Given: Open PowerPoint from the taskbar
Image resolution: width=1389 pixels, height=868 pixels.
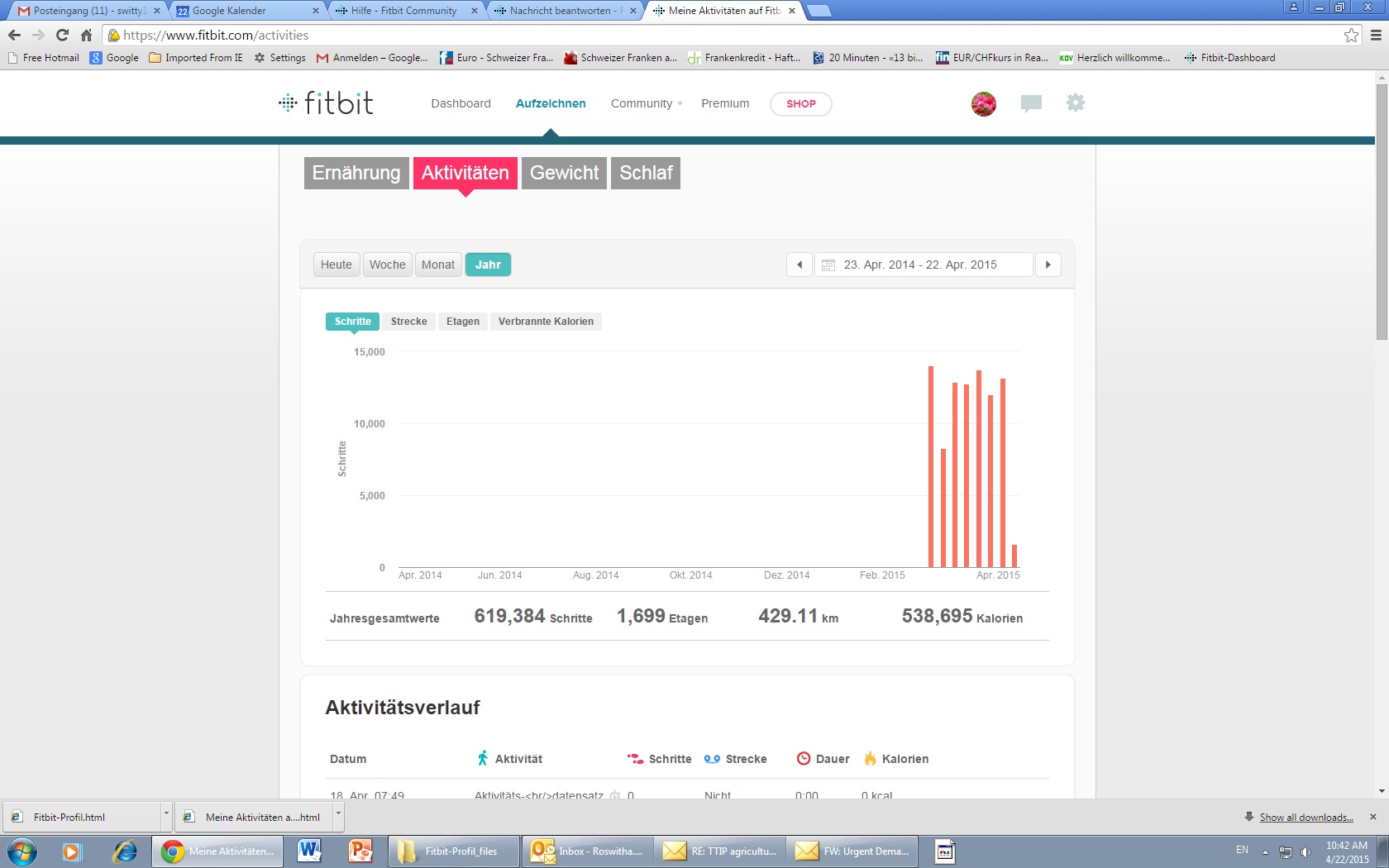Looking at the screenshot, I should point(360,851).
